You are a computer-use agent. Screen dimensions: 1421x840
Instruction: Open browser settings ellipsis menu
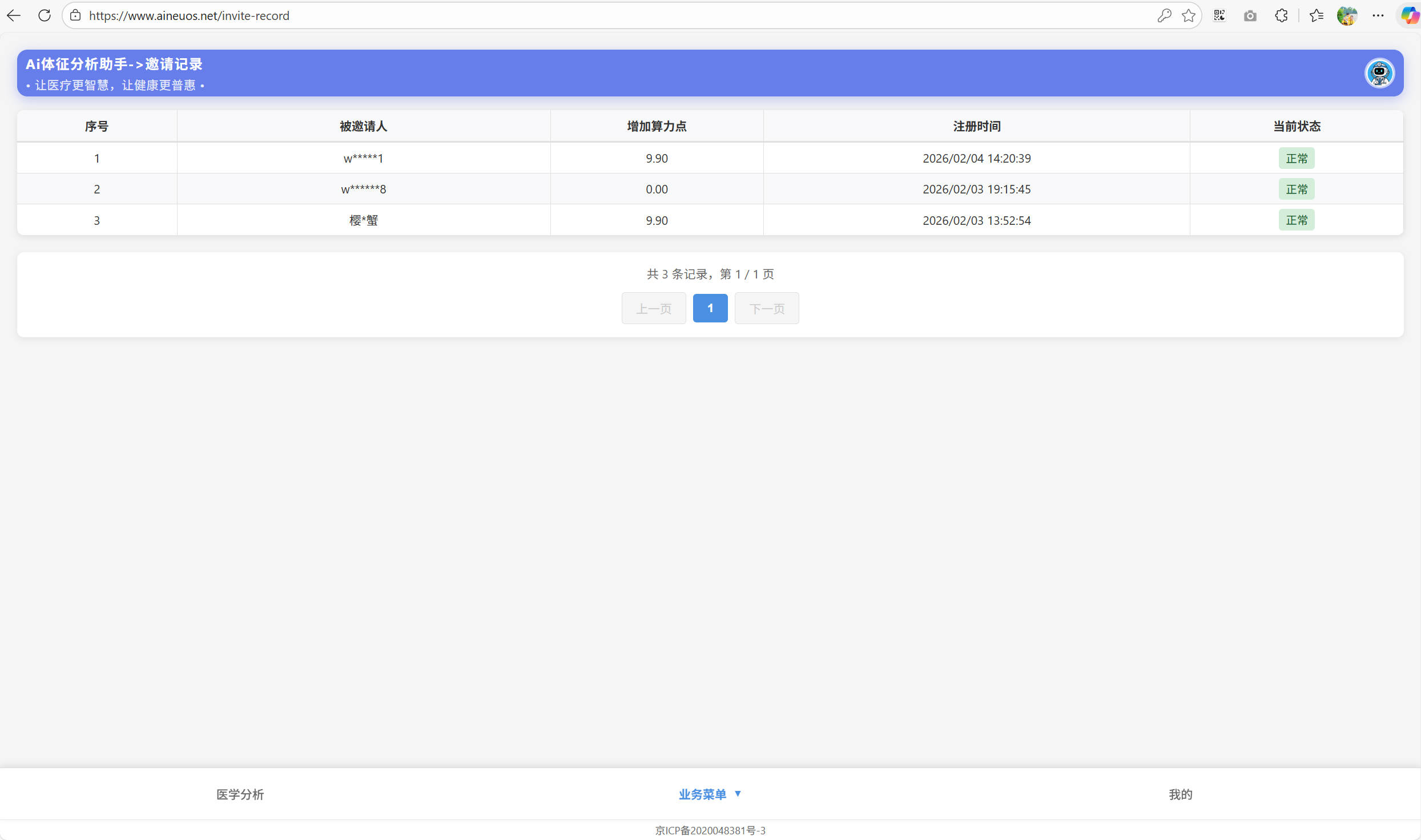coord(1378,16)
